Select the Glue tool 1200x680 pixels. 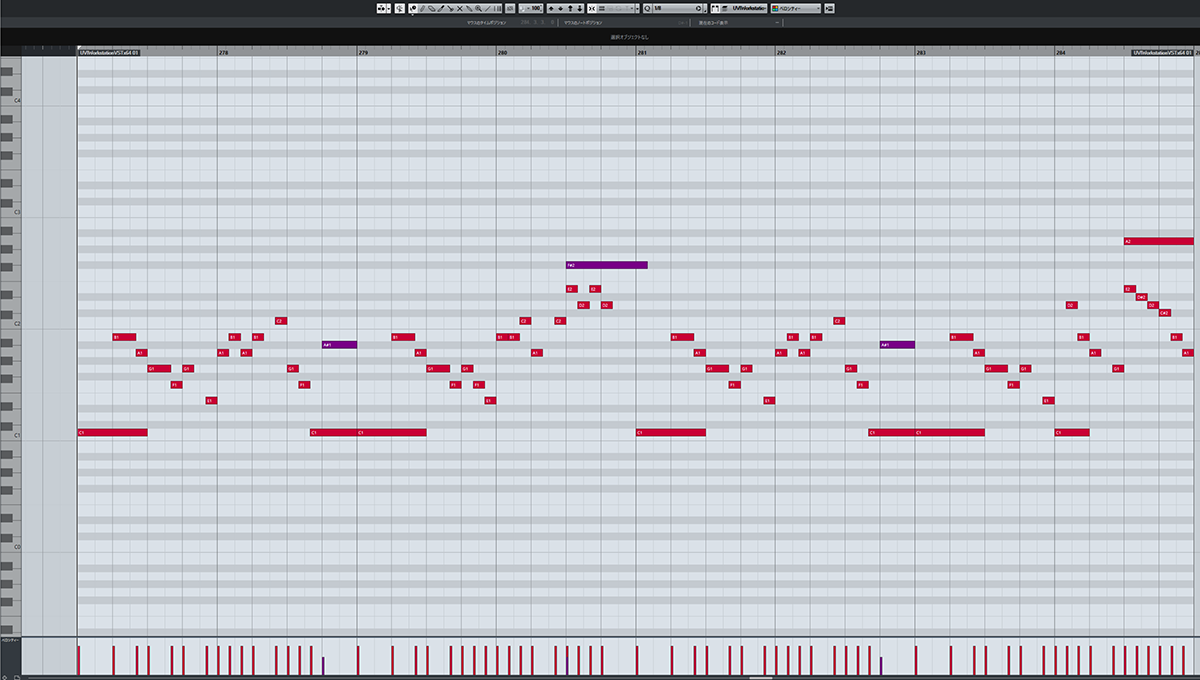(x=469, y=8)
